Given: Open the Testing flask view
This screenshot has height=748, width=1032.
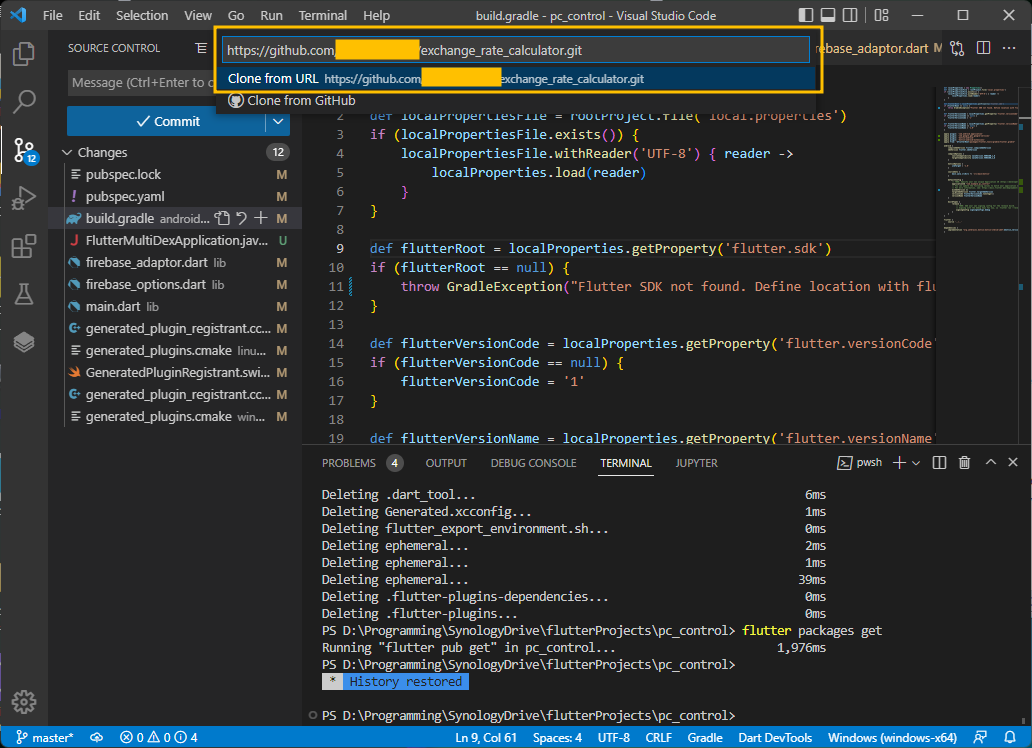Looking at the screenshot, I should pos(24,294).
